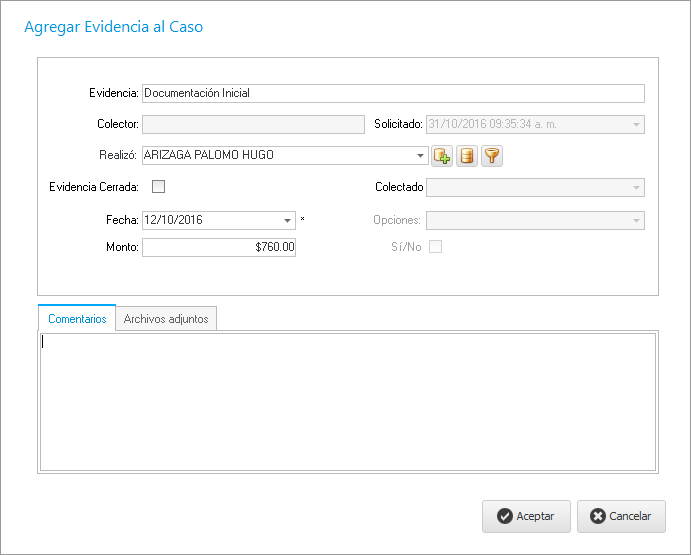This screenshot has height=555, width=691.
Task: Expand the Solicitado date dropdown
Action: [635, 125]
